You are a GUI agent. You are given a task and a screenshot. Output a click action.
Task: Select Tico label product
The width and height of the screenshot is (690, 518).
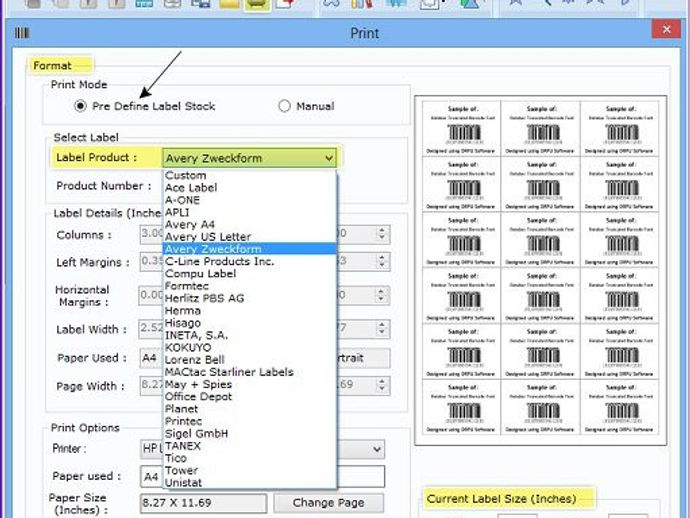point(250,458)
